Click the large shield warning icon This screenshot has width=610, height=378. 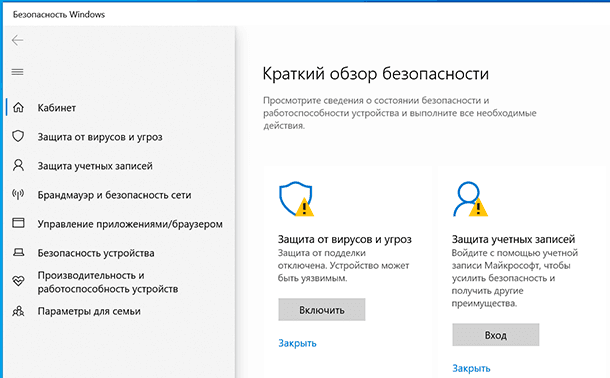pos(296,199)
